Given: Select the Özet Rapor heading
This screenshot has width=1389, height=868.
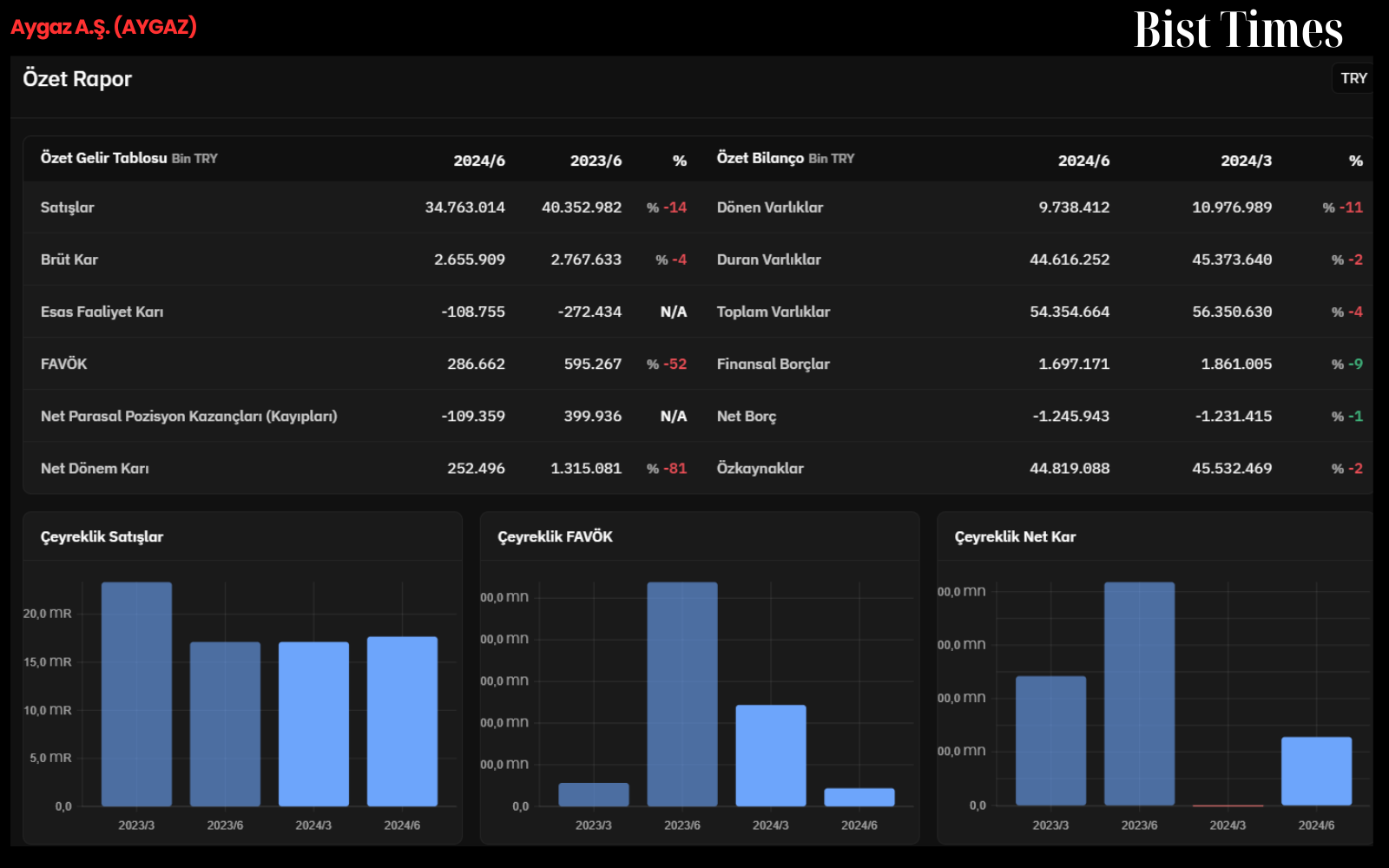Looking at the screenshot, I should (x=77, y=79).
